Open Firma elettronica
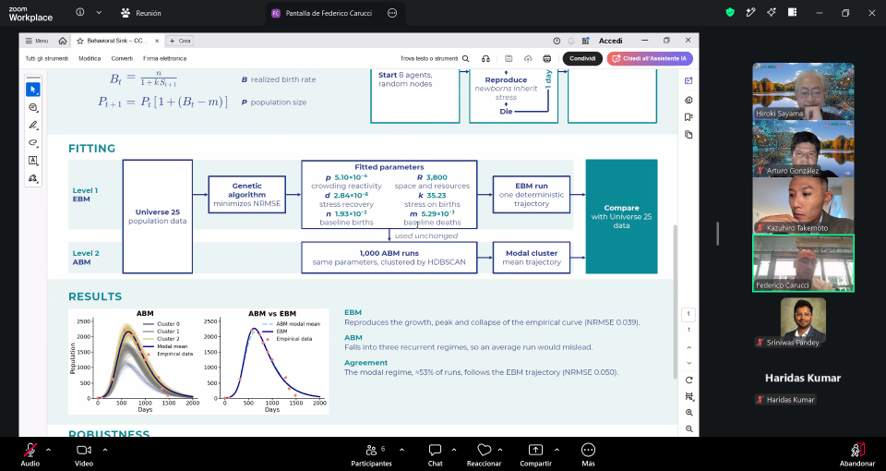886x471 pixels. pyautogui.click(x=164, y=58)
